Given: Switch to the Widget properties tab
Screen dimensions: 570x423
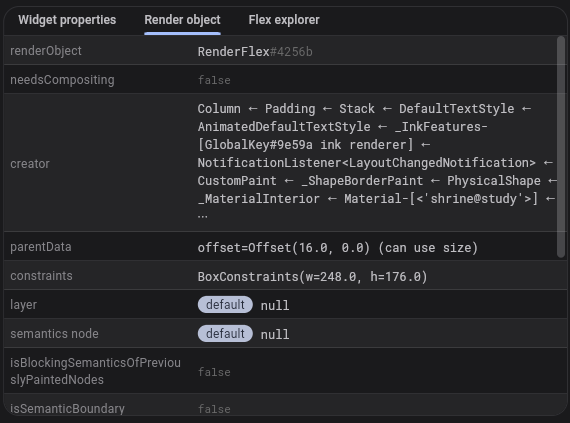Looking at the screenshot, I should tap(67, 20).
